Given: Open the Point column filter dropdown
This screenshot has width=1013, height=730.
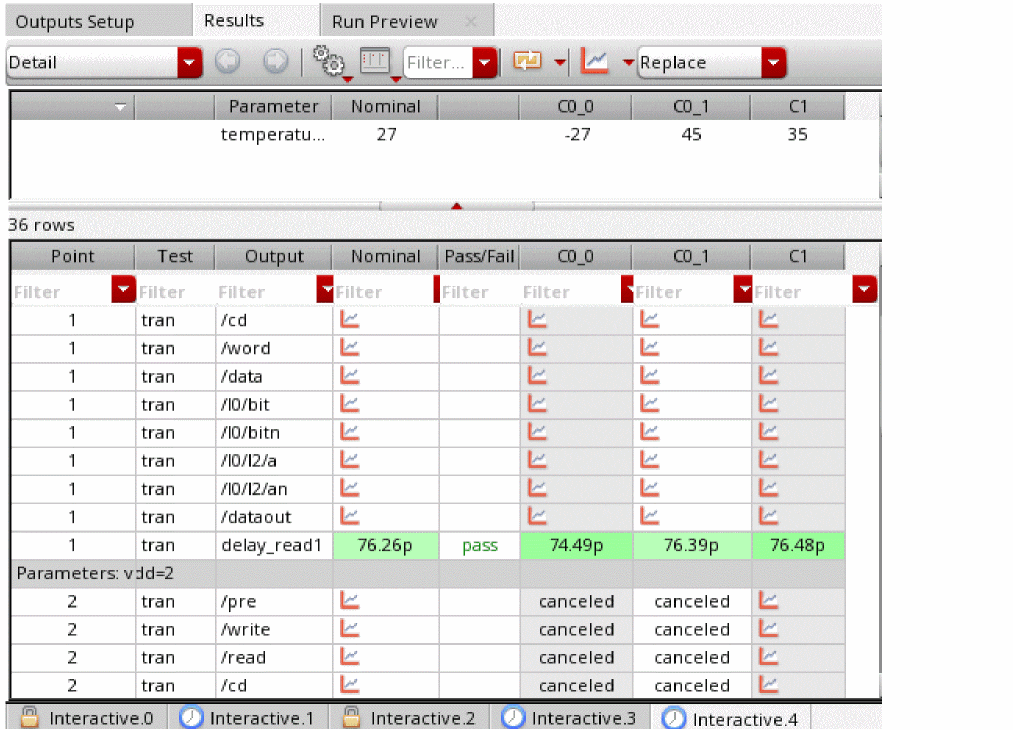Looking at the screenshot, I should 123,292.
